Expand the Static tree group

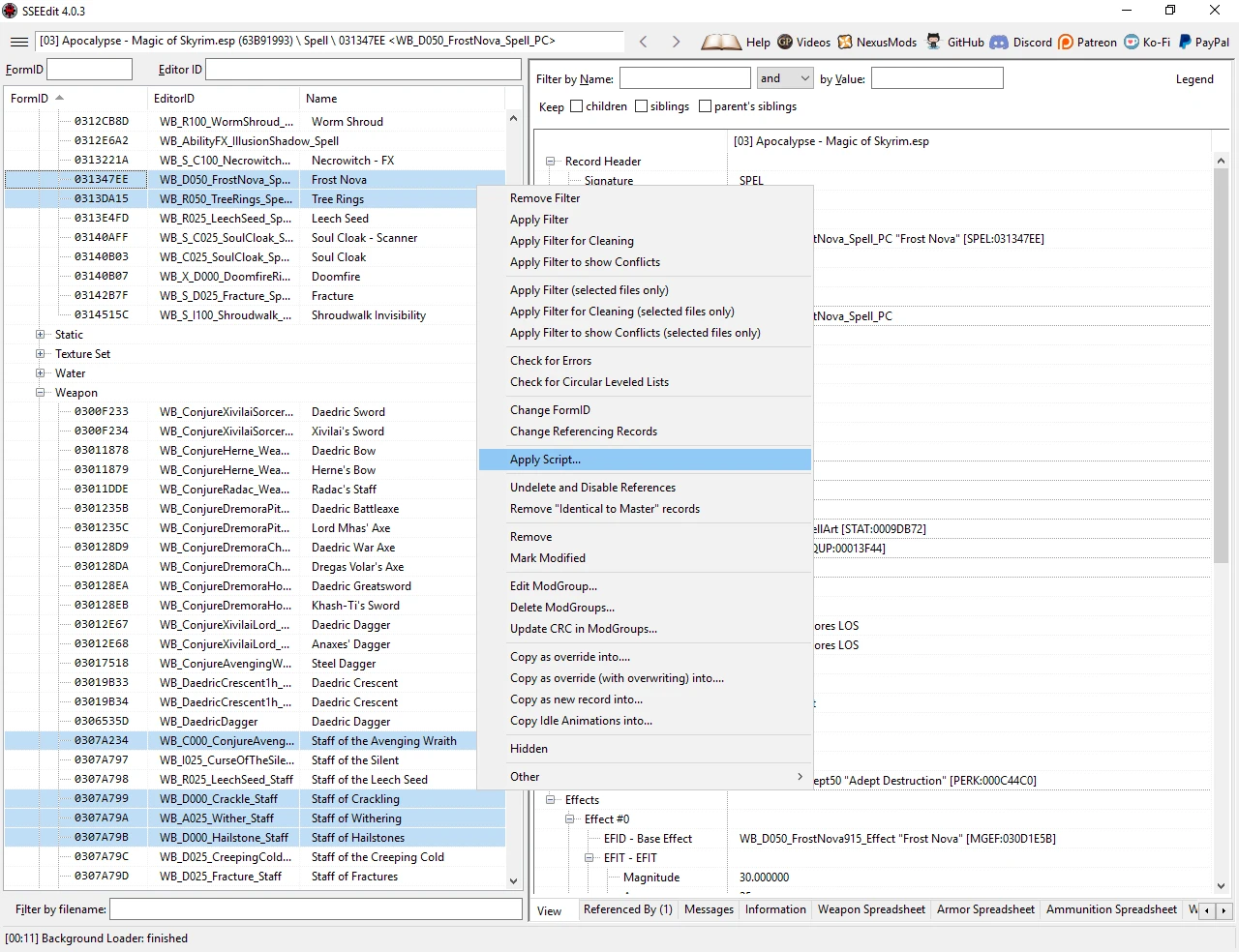(x=41, y=335)
